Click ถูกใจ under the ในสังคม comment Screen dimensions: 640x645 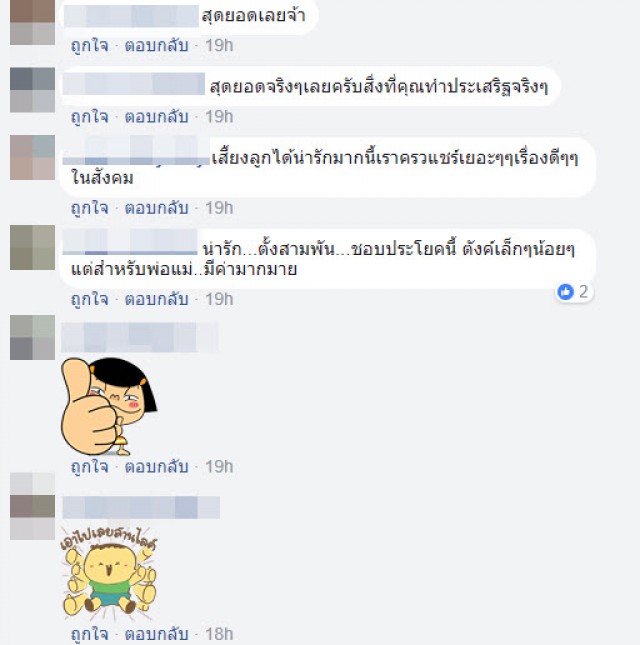(x=90, y=208)
